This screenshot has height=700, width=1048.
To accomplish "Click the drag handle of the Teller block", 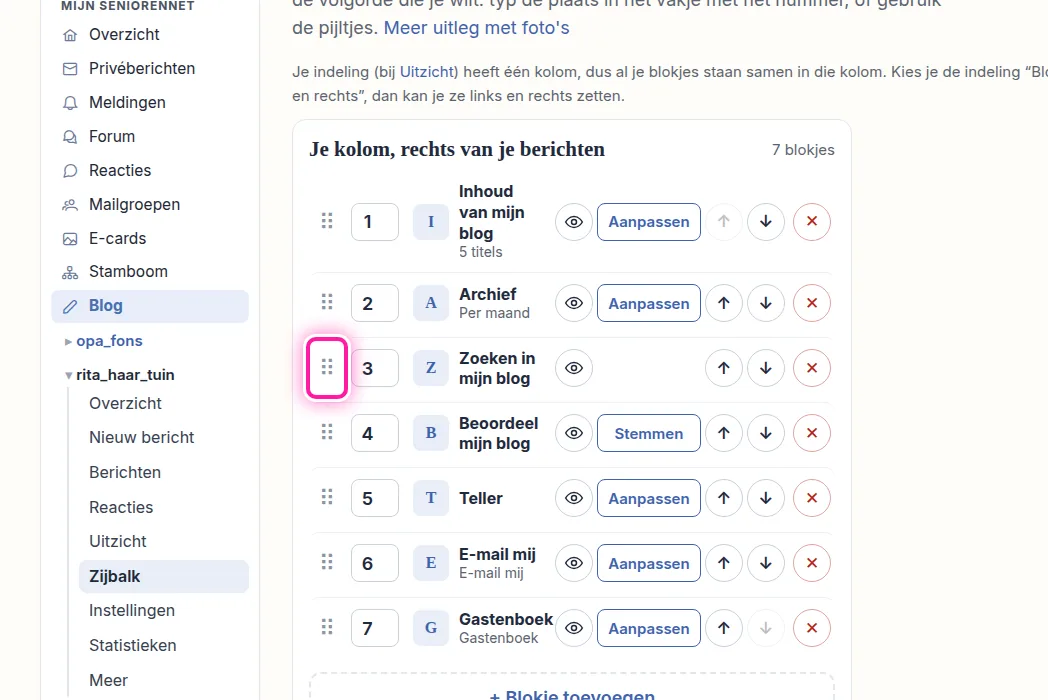I will [327, 497].
